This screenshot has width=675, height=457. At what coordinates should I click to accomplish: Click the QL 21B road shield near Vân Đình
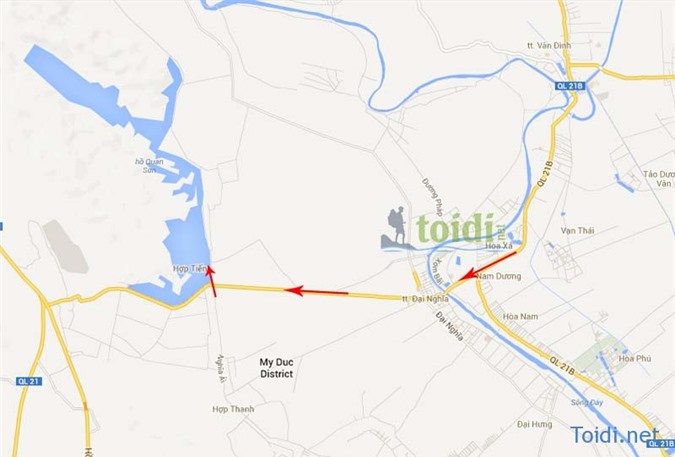tap(570, 86)
